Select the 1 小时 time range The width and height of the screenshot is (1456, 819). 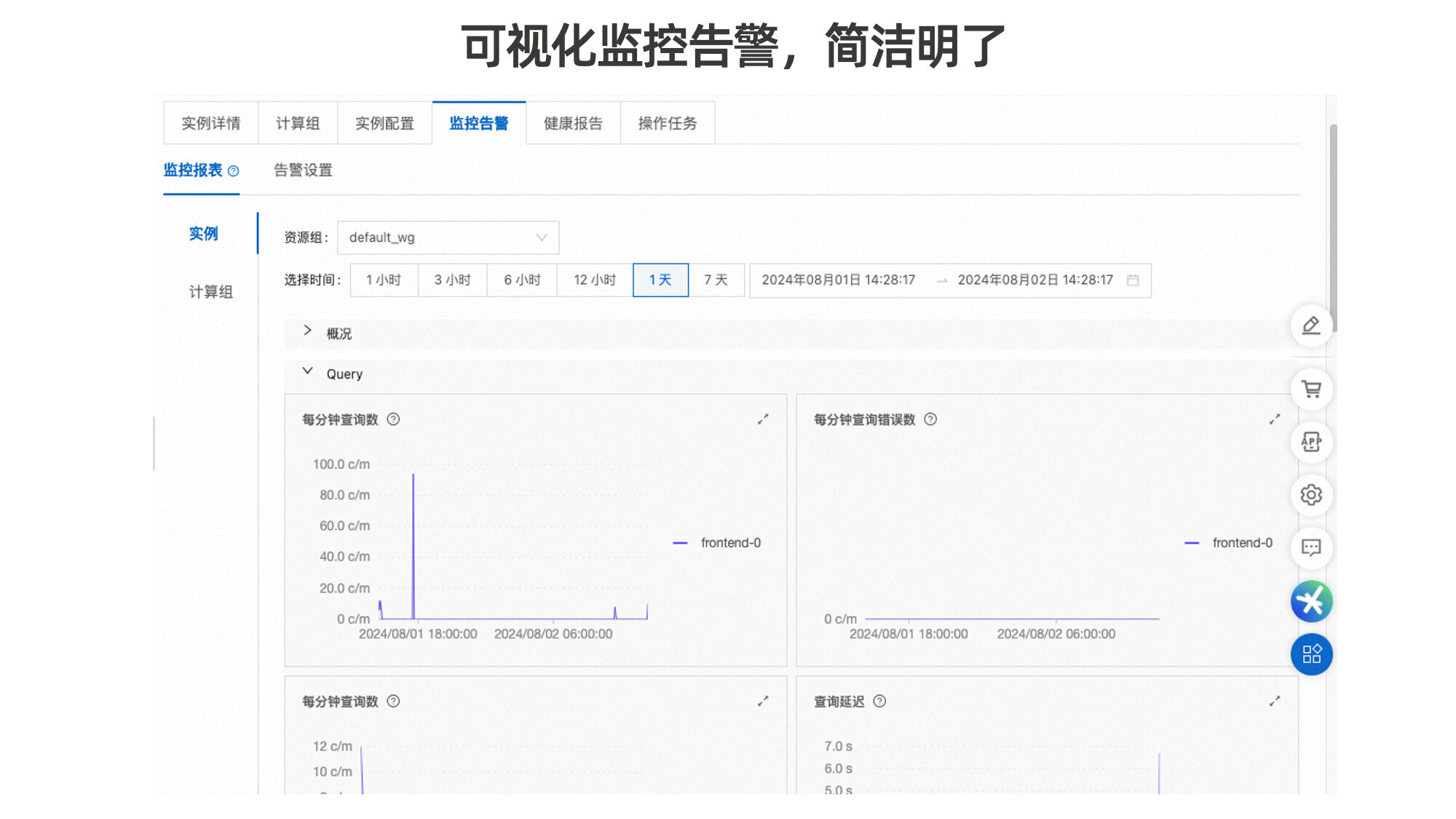(x=384, y=280)
